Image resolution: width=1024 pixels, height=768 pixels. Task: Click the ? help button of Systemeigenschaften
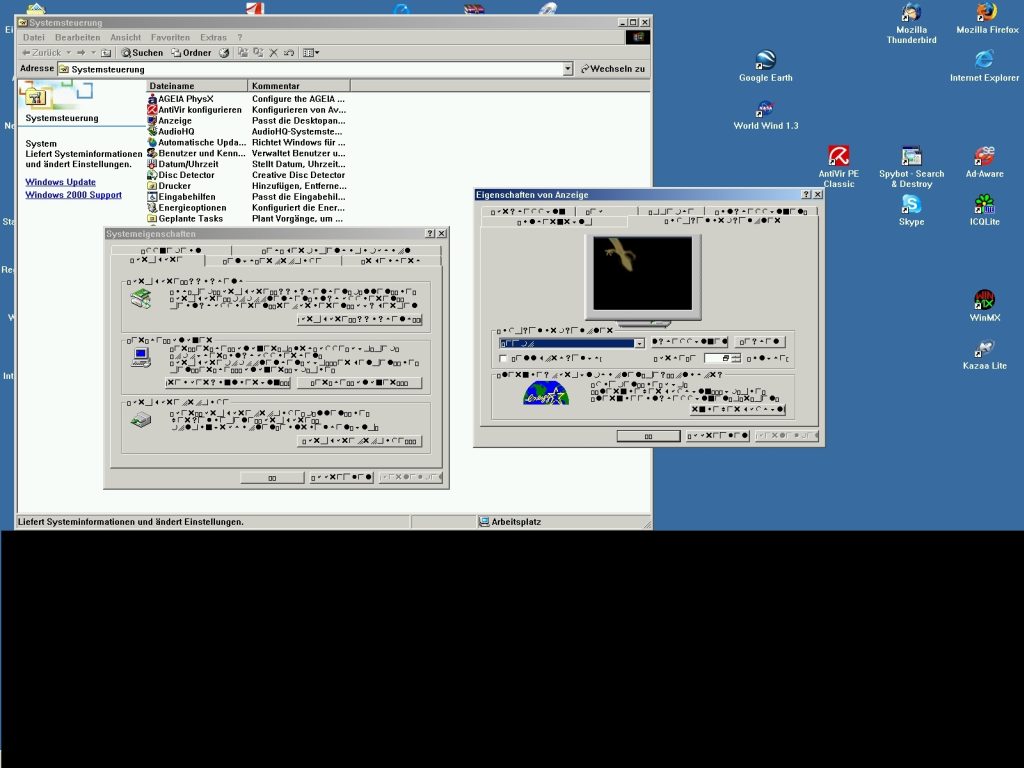point(430,233)
